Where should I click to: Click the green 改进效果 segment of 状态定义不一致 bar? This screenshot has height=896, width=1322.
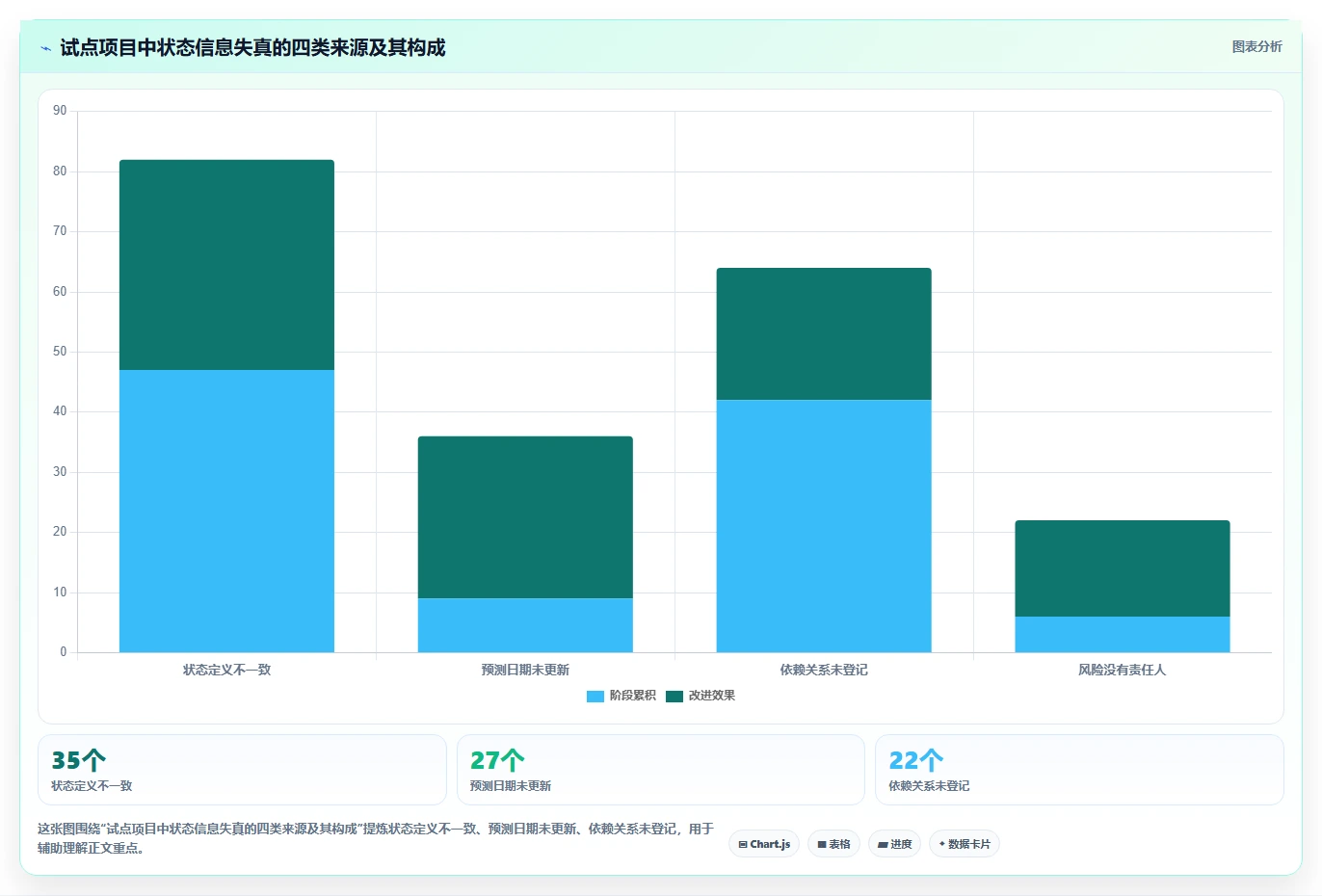[x=226, y=265]
